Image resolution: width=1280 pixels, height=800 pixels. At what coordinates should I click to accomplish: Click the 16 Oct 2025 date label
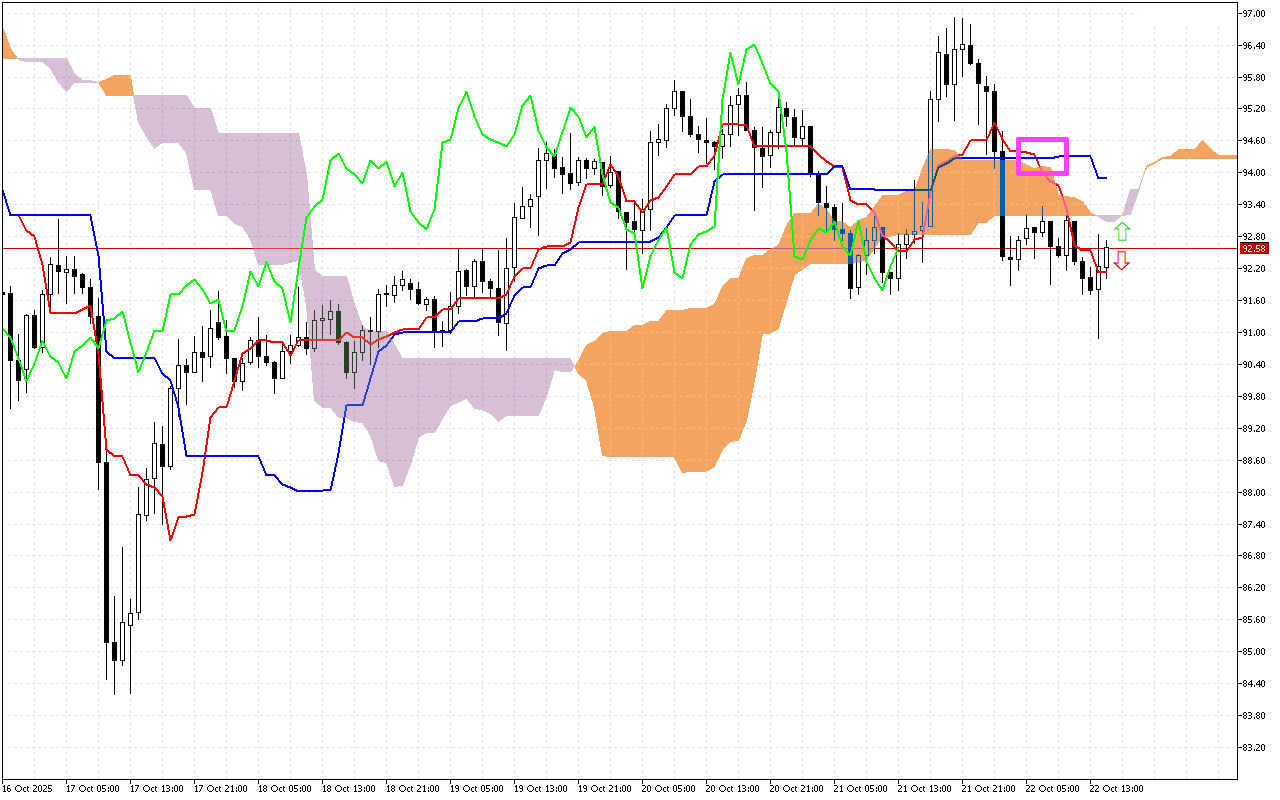tap(26, 788)
